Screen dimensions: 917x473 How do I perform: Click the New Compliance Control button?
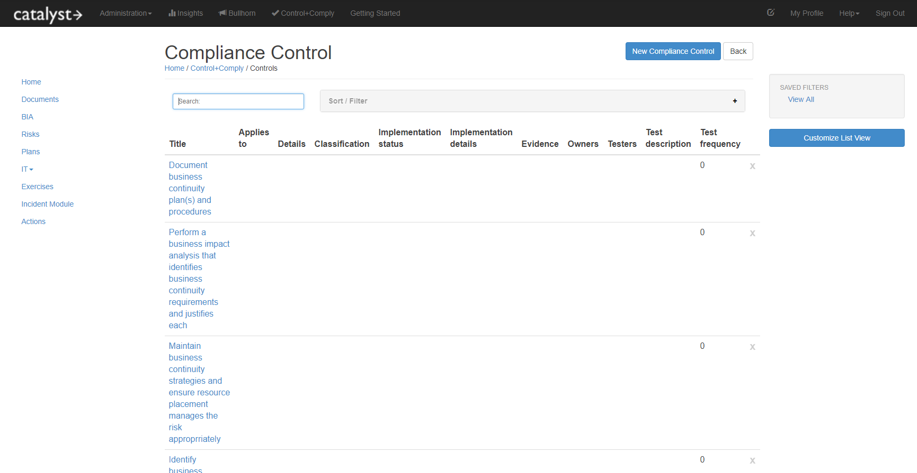(x=673, y=51)
